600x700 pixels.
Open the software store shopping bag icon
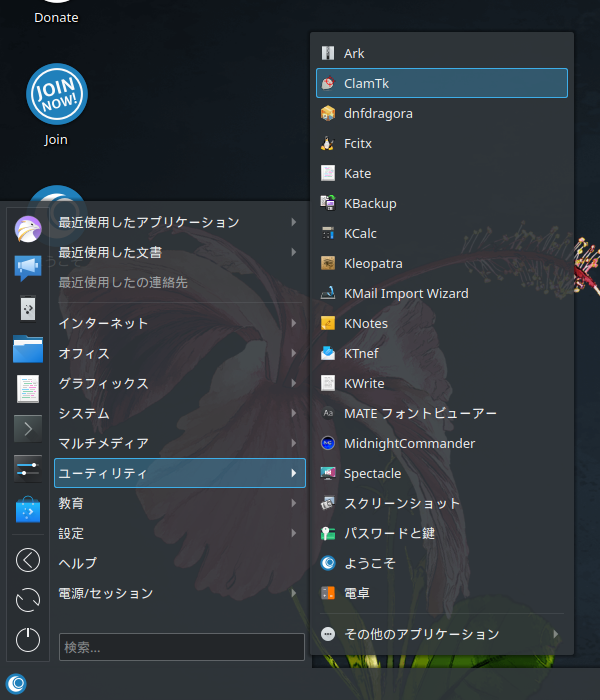point(28,509)
